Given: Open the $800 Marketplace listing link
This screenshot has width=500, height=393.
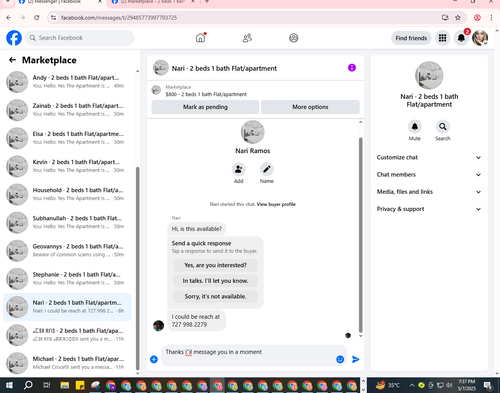Looking at the screenshot, I should pos(206,94).
